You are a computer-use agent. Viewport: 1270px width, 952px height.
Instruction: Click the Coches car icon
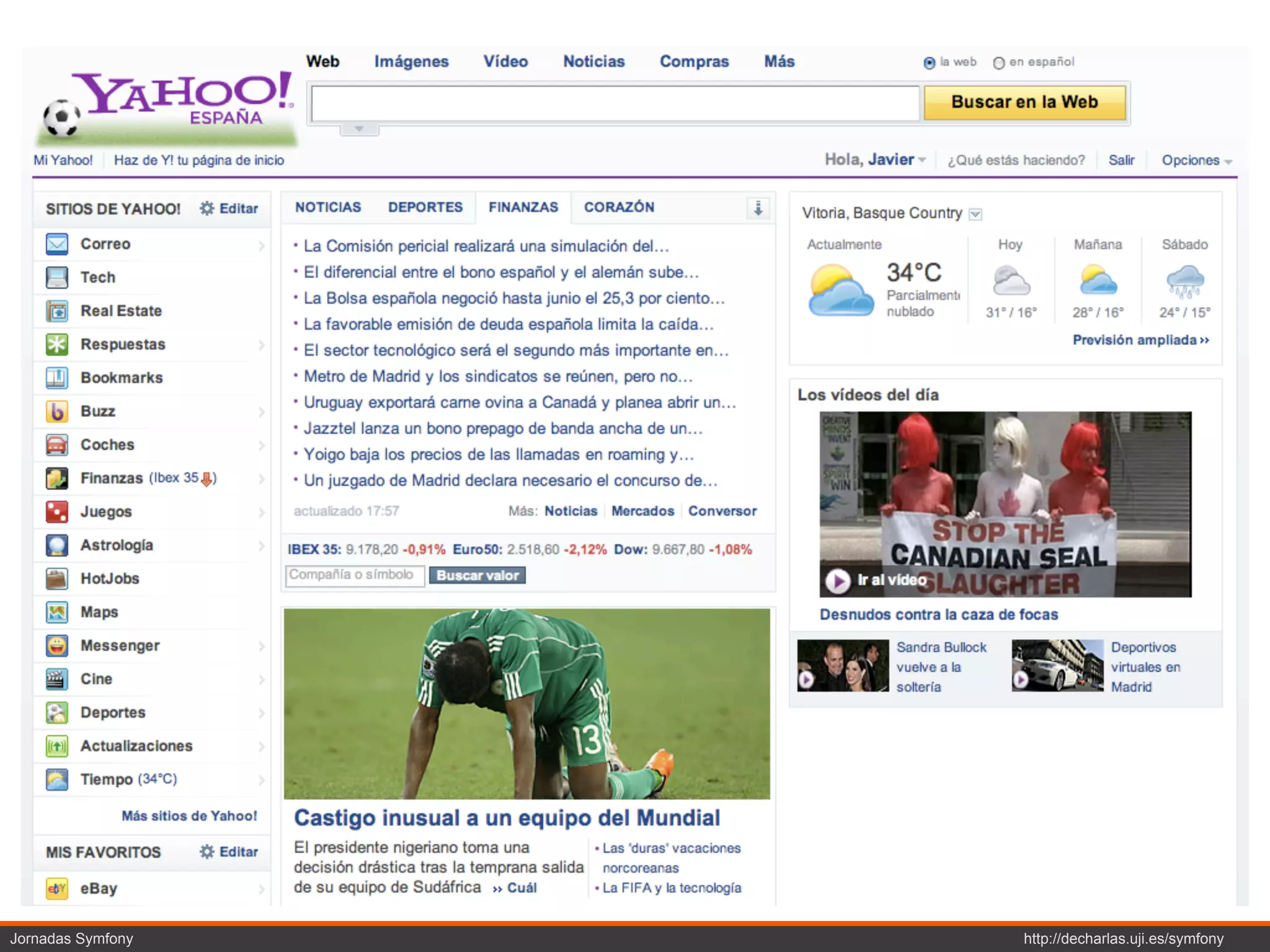pyautogui.click(x=57, y=445)
